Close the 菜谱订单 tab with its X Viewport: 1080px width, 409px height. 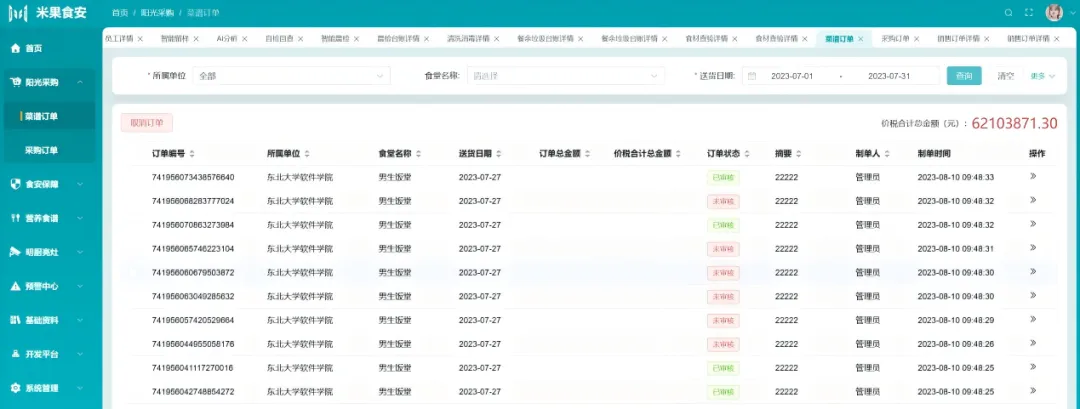(860, 39)
